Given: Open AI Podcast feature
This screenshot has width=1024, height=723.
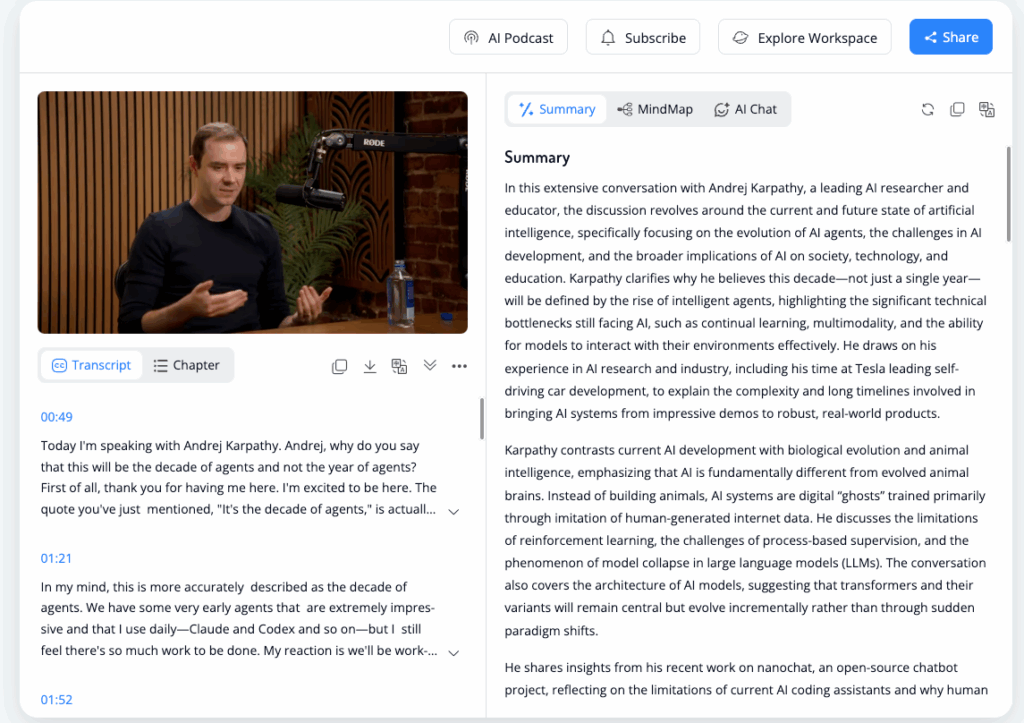Looking at the screenshot, I should 508,37.
